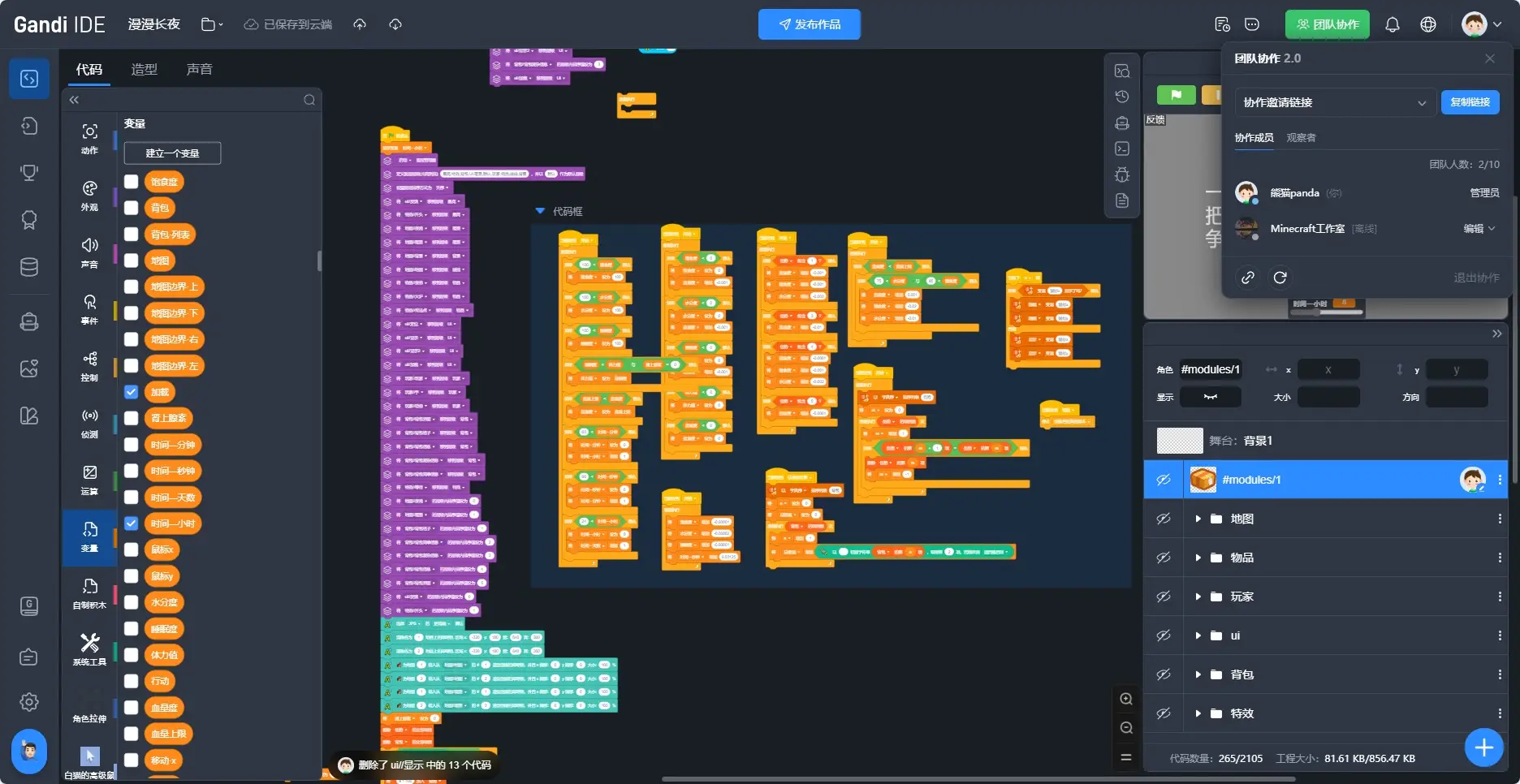Expand the 地图 sprite folder
1520x784 pixels.
point(1198,519)
